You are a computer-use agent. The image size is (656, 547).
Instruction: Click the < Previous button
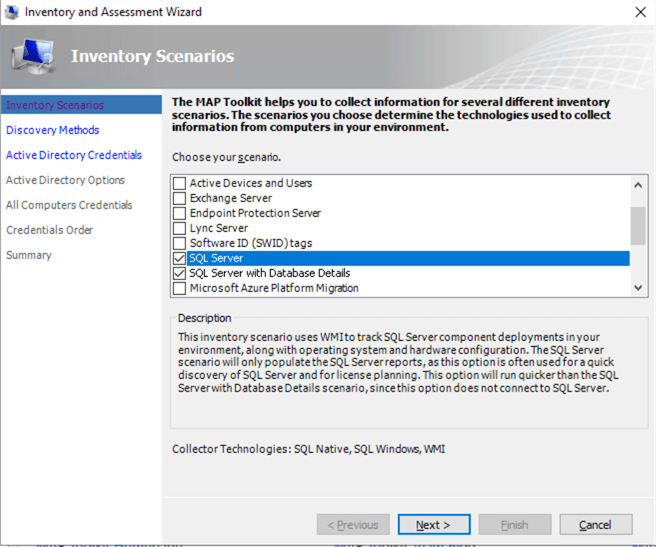pyautogui.click(x=353, y=525)
